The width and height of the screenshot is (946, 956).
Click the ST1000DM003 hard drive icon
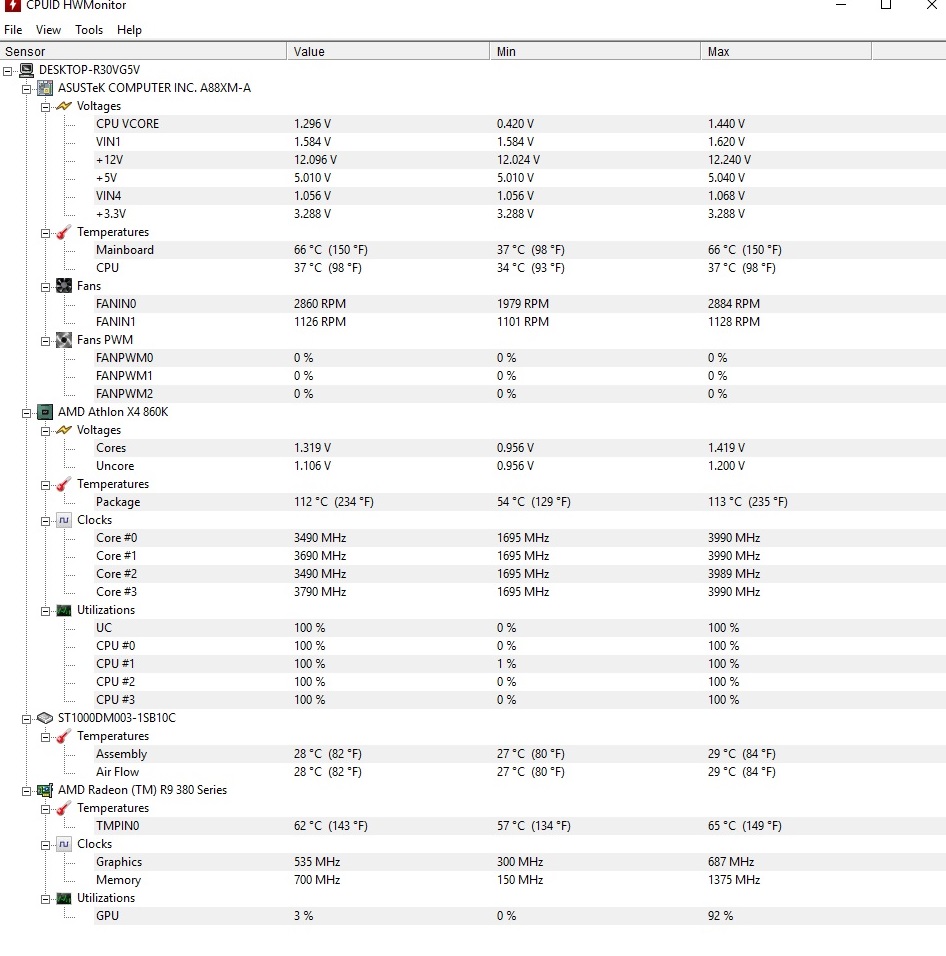click(x=45, y=718)
